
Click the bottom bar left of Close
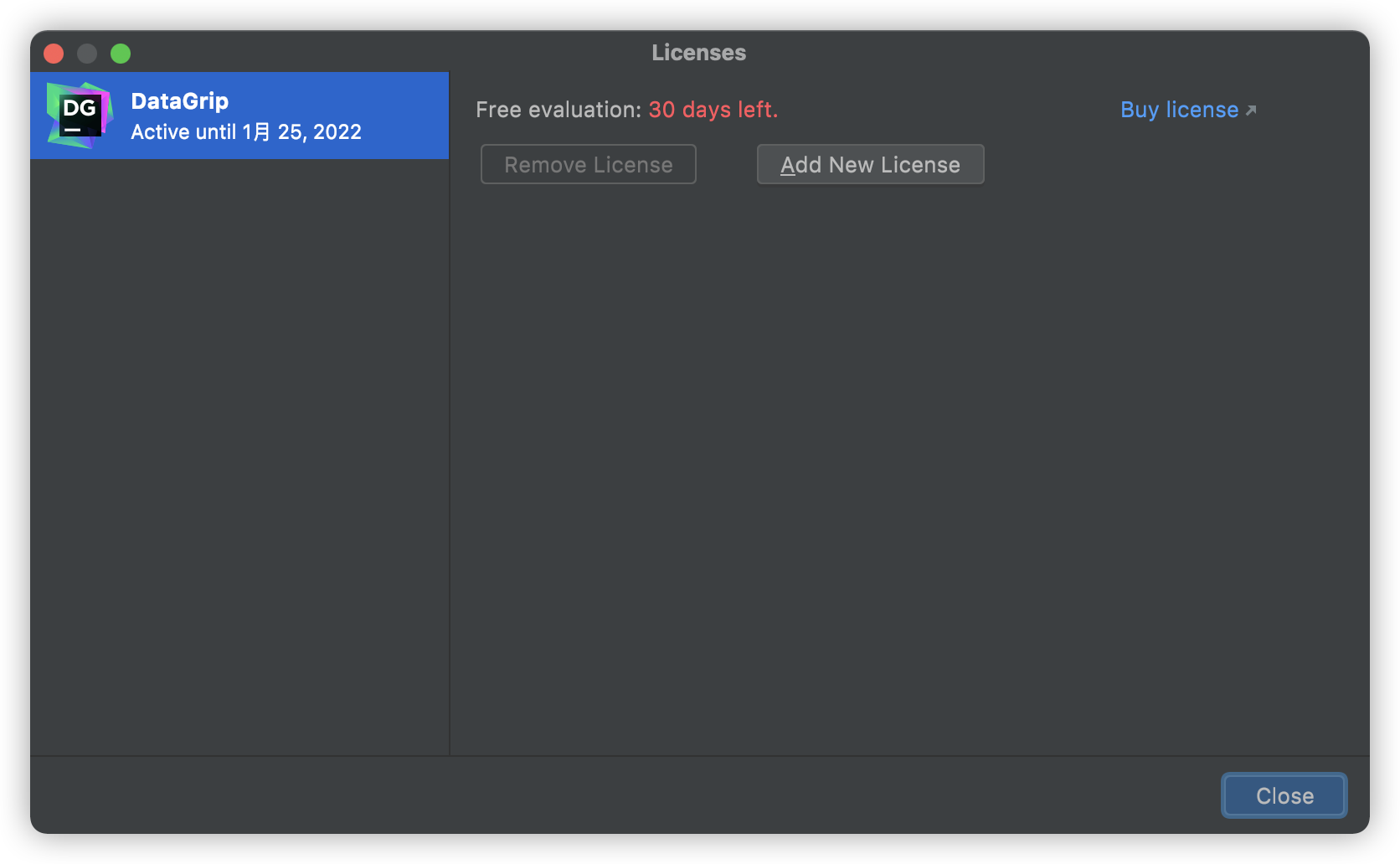point(620,795)
